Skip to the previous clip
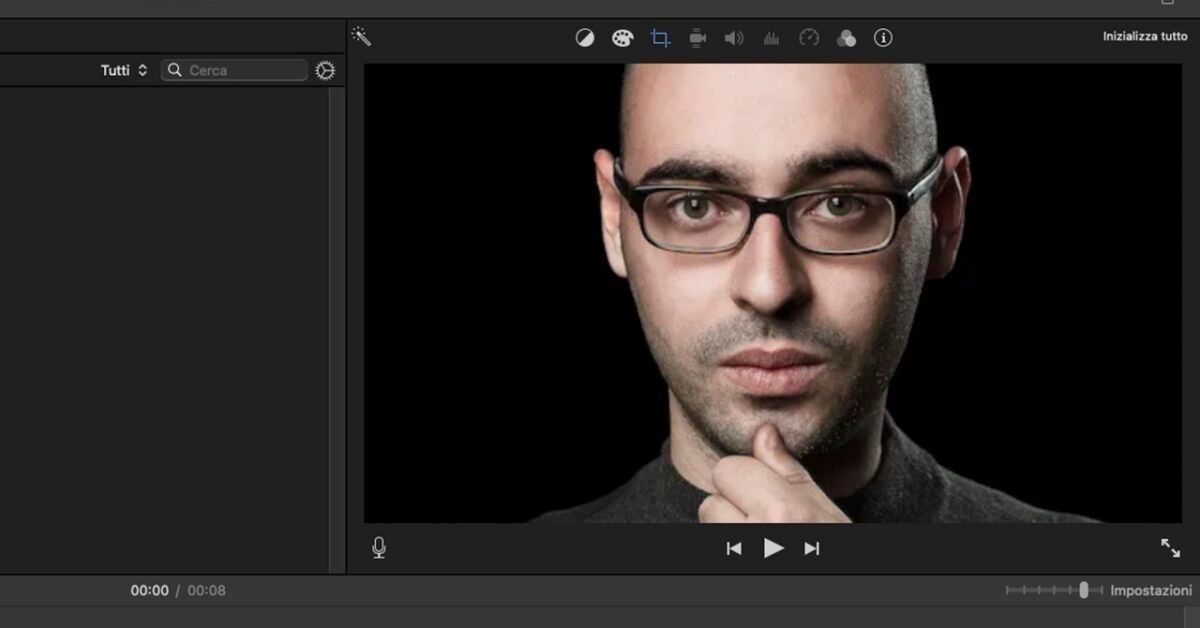1200x628 pixels. [x=734, y=548]
